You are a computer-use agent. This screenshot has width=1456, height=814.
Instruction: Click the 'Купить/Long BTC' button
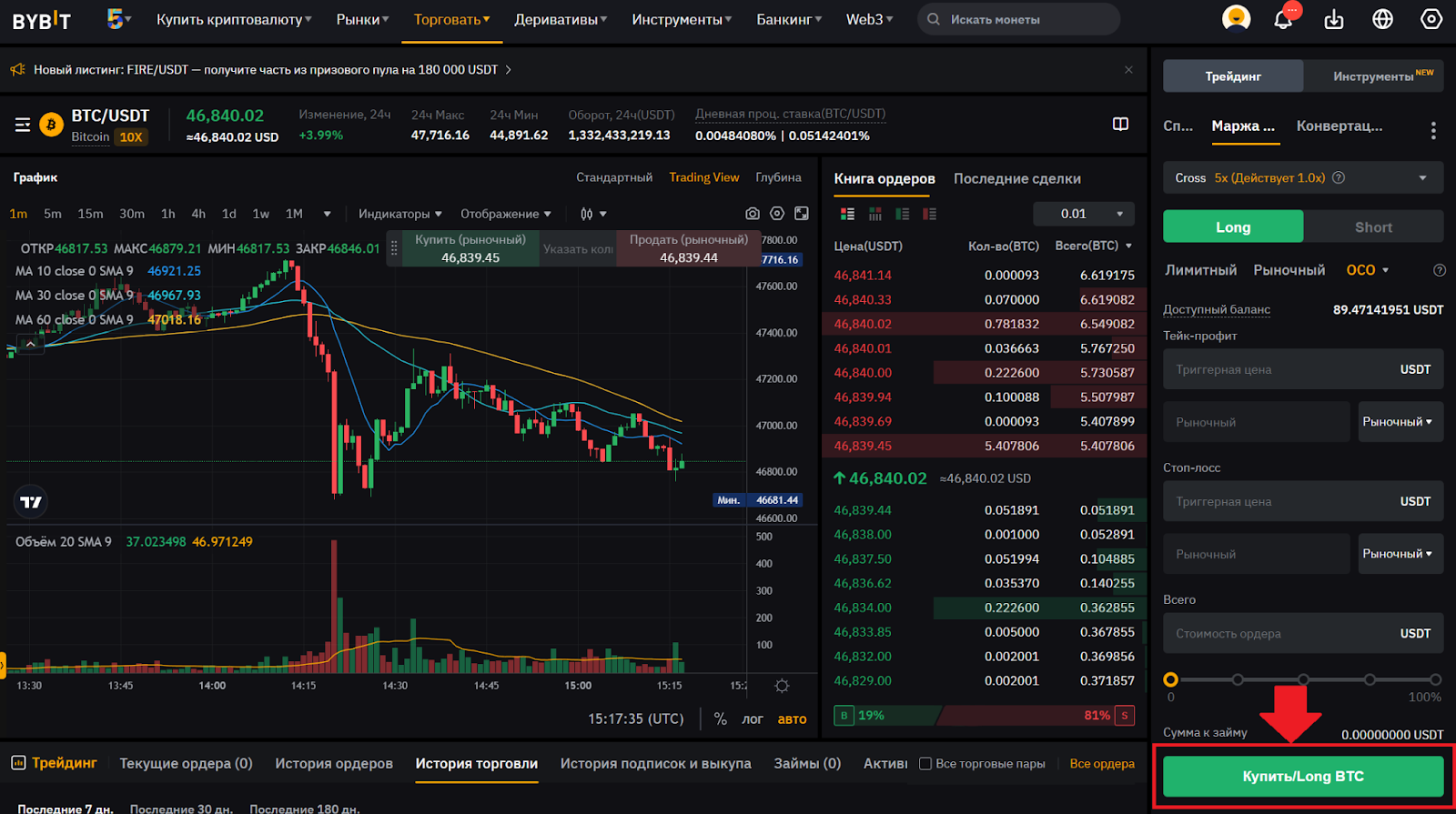click(1303, 777)
